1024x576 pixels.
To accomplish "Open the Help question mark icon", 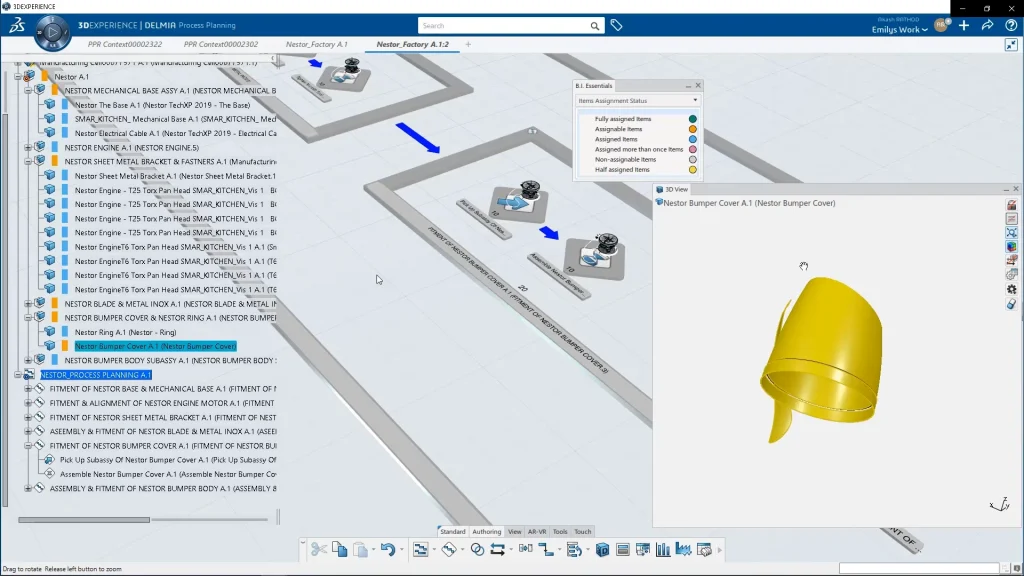I will pyautogui.click(x=1011, y=25).
